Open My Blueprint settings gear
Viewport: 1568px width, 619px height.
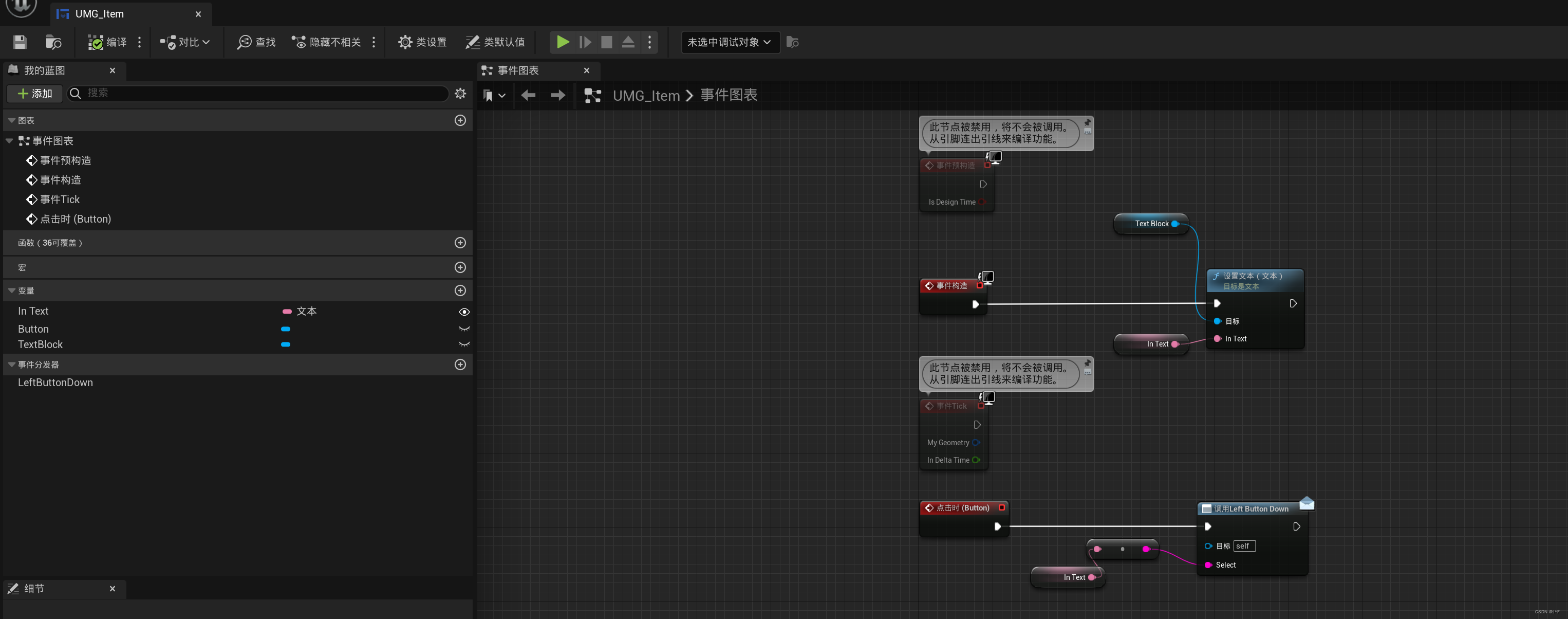(x=460, y=93)
